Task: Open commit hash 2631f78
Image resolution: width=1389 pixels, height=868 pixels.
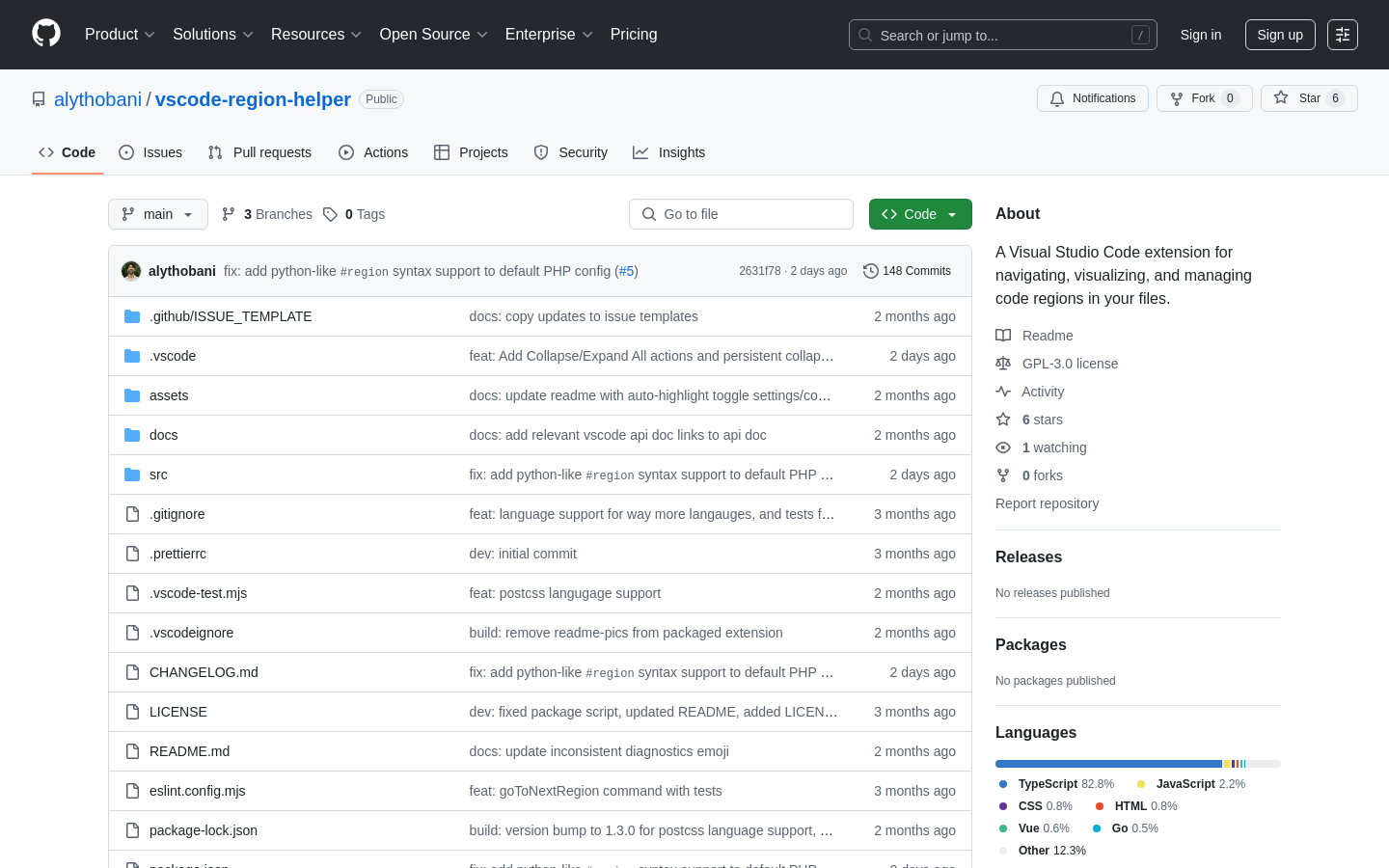Action: pyautogui.click(x=760, y=271)
